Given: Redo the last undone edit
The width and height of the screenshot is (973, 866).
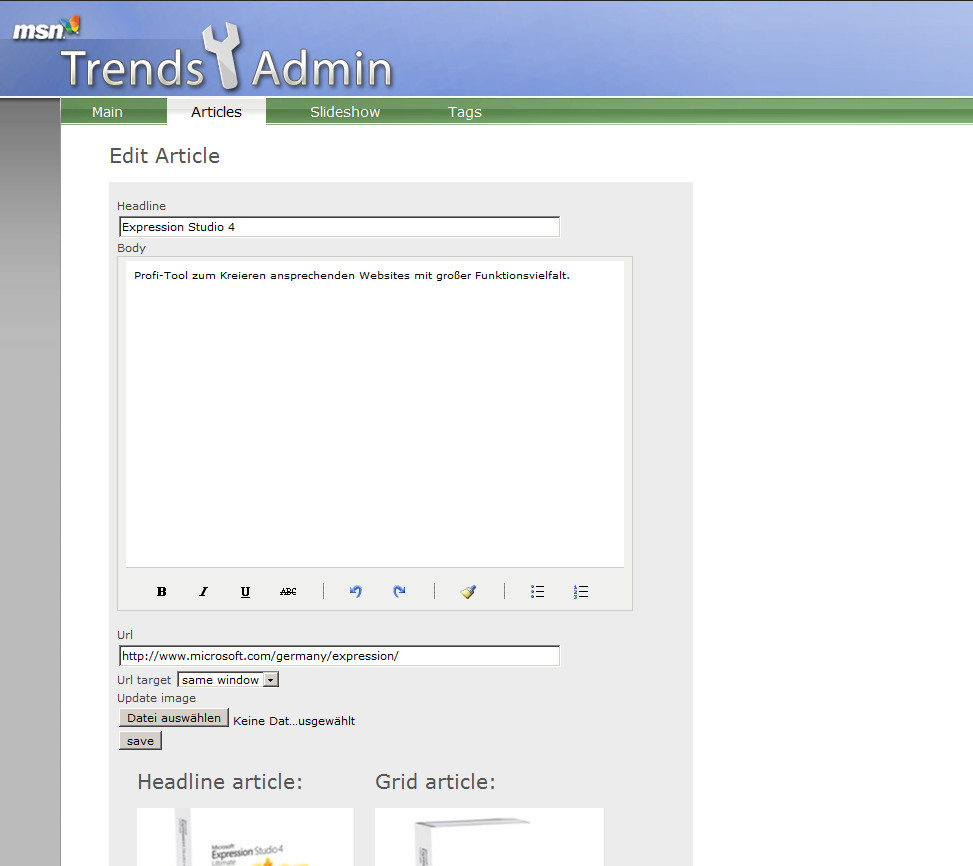Looking at the screenshot, I should pyautogui.click(x=399, y=591).
